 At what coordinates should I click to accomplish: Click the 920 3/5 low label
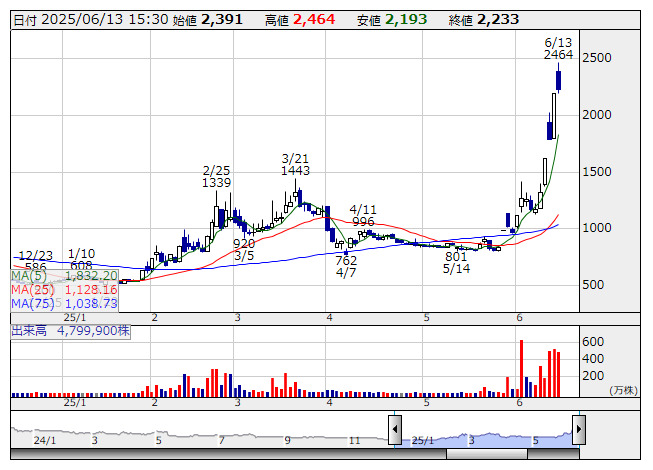pos(244,250)
